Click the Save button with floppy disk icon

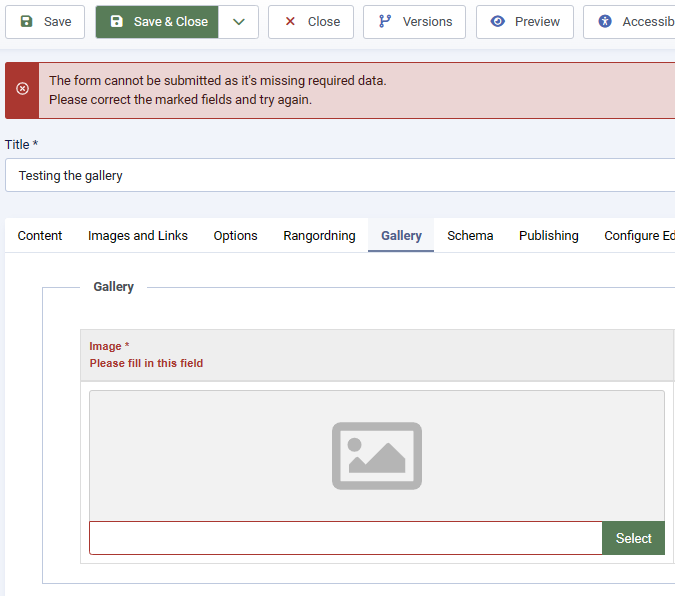point(45,22)
